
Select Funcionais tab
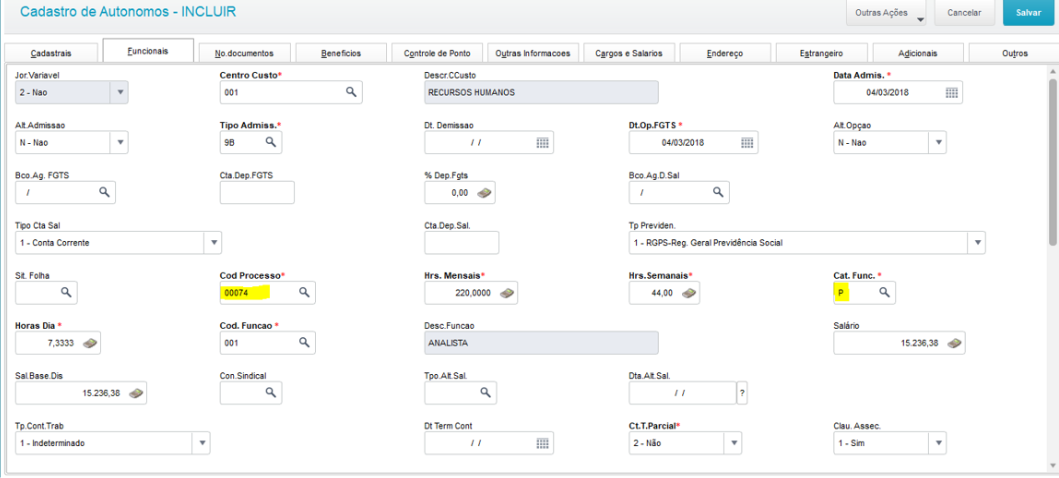(148, 51)
